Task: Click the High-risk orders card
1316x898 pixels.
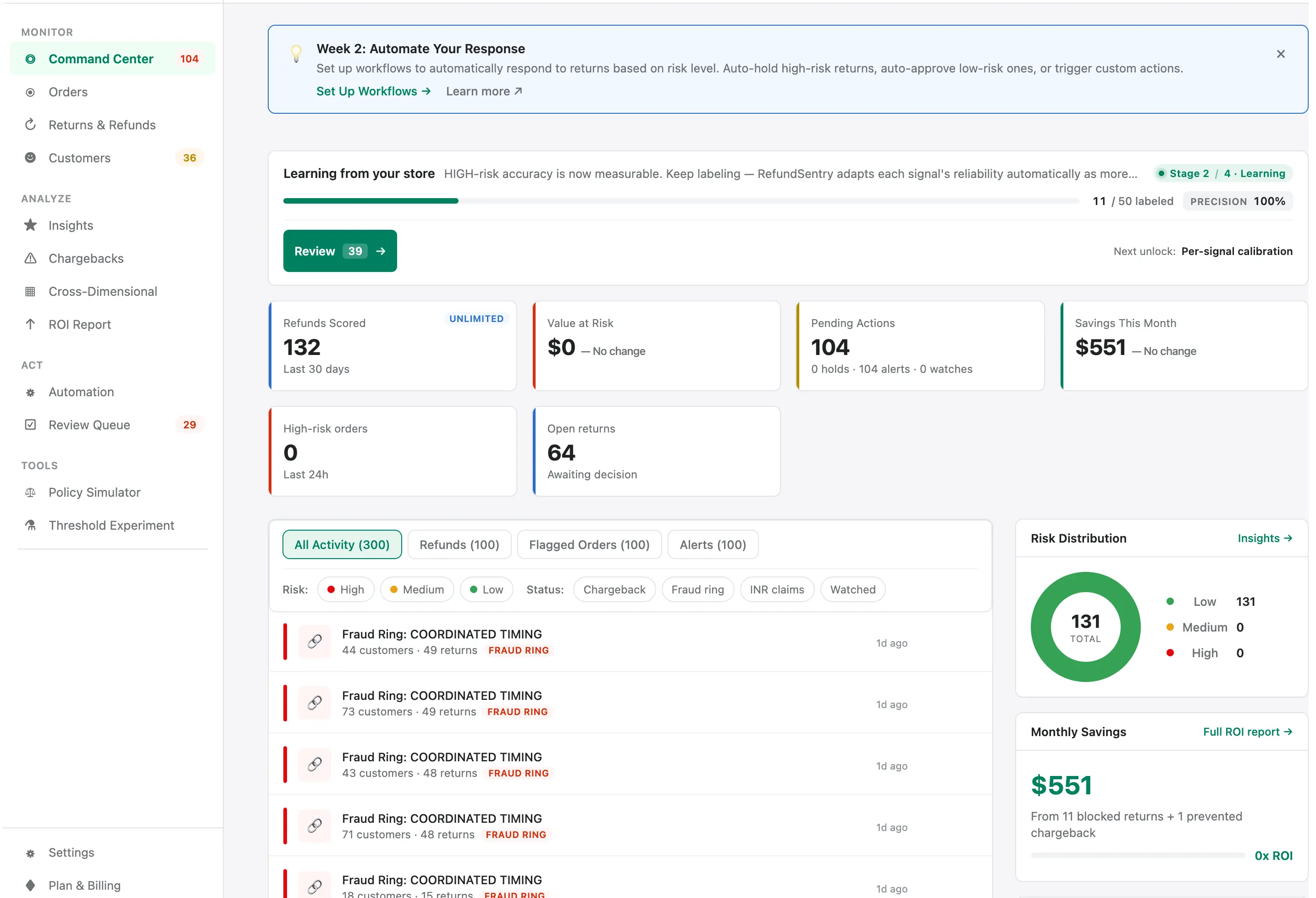Action: click(393, 451)
